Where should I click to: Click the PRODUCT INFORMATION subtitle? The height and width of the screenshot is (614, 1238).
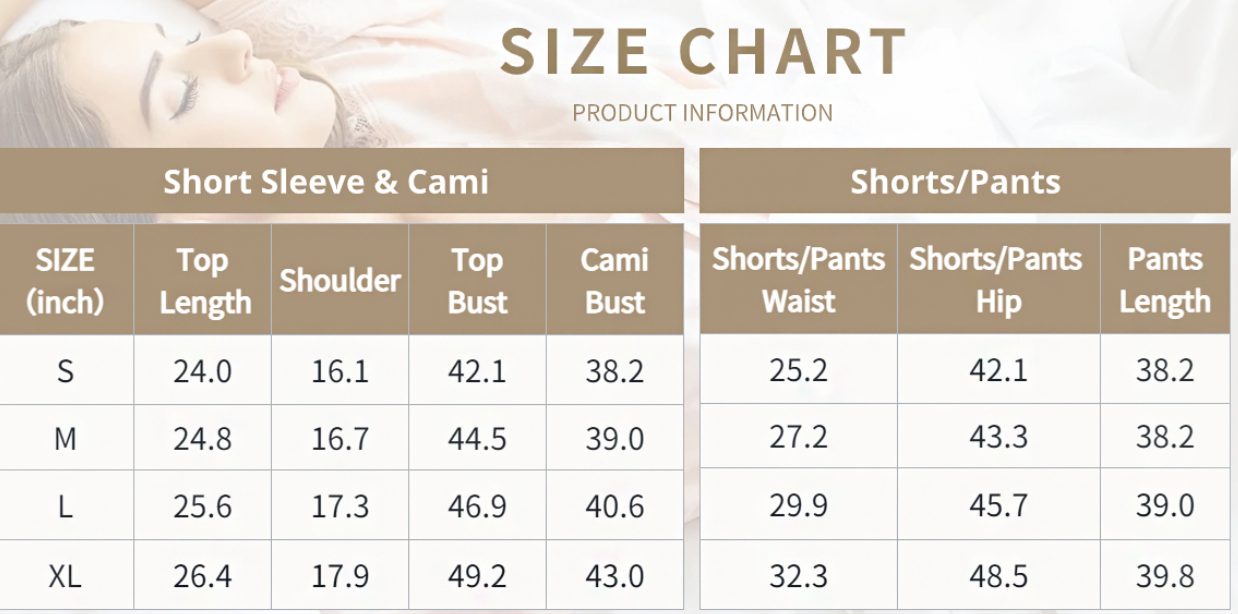pyautogui.click(x=702, y=113)
